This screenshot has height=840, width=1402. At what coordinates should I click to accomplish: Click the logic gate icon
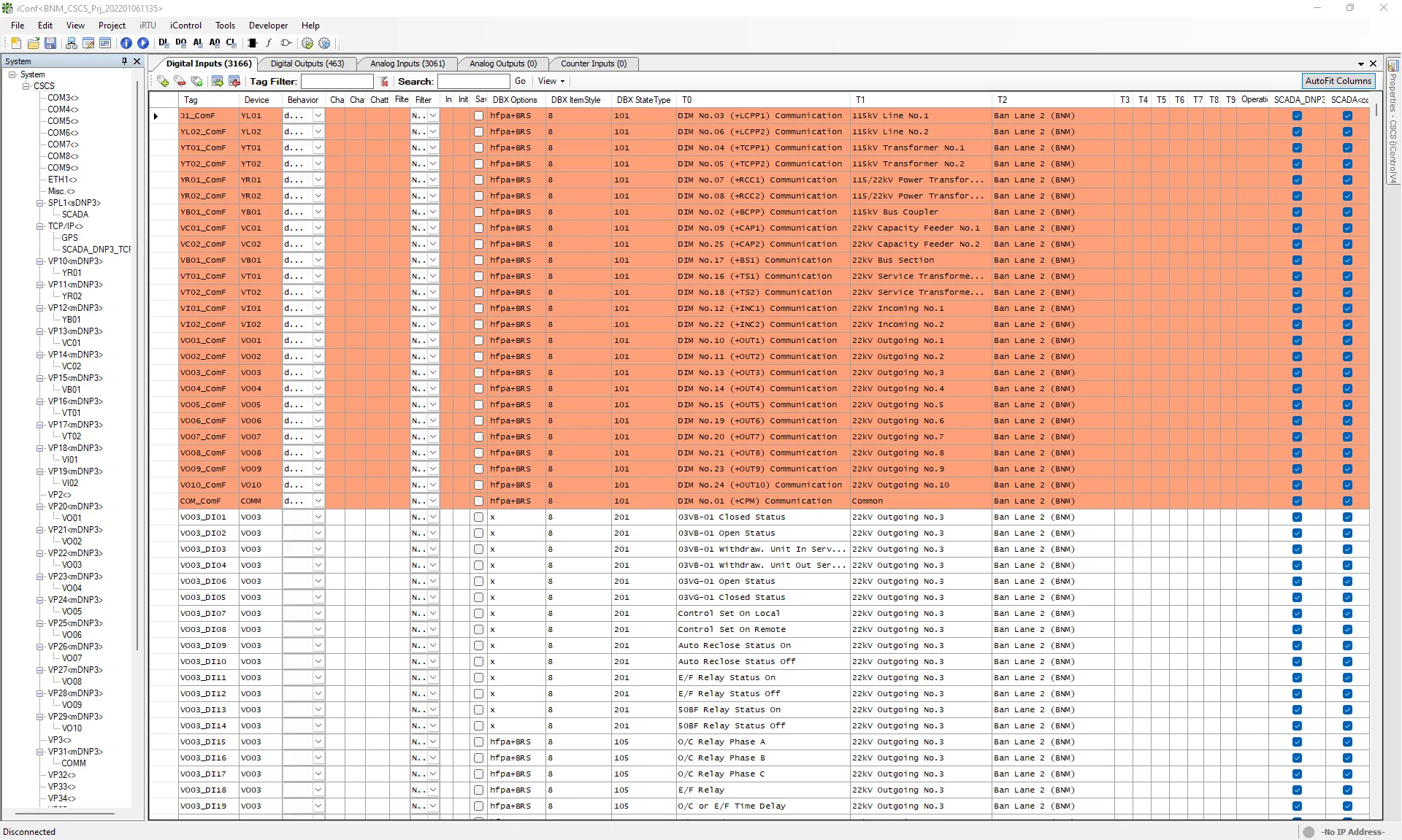click(286, 43)
